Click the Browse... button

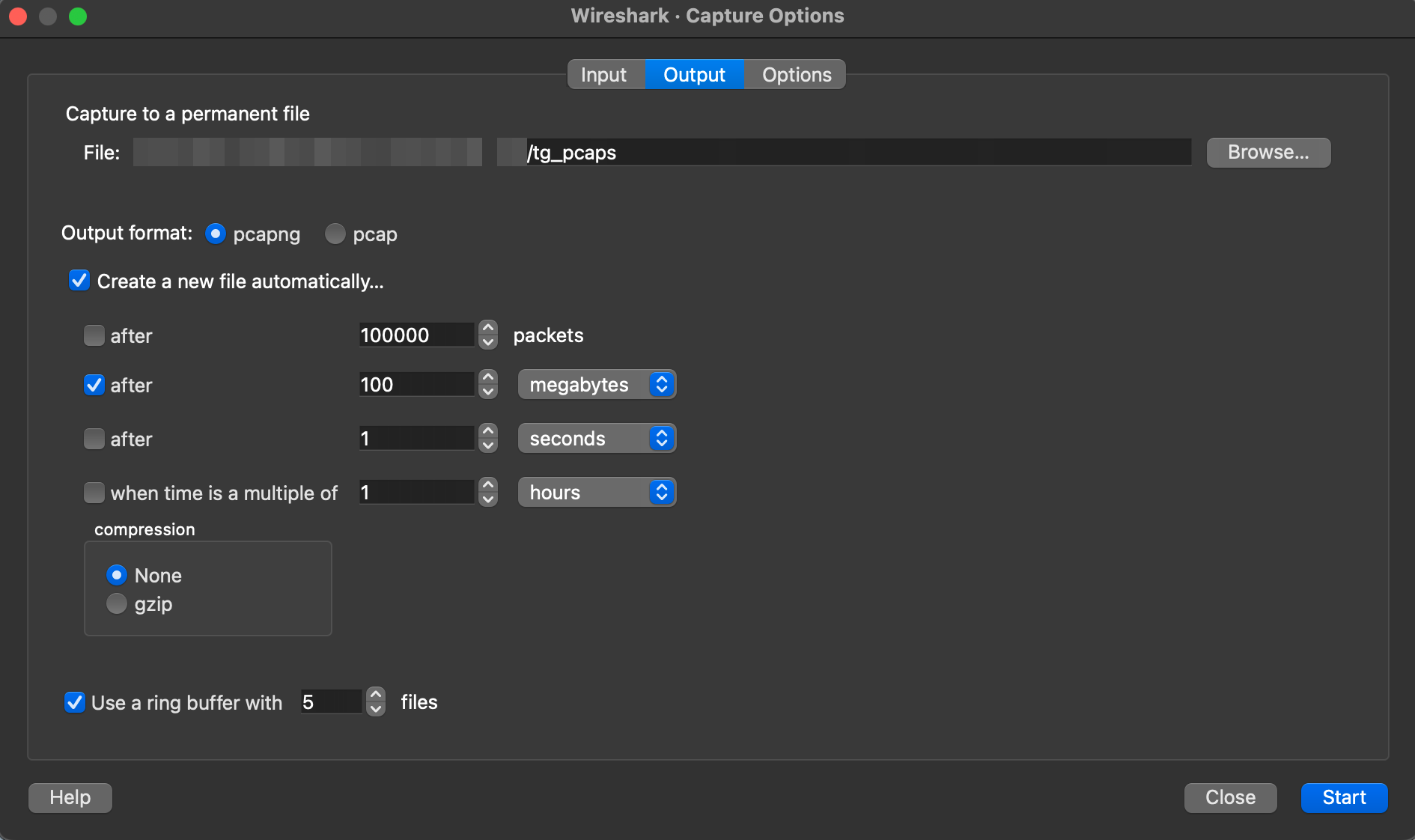click(x=1268, y=153)
